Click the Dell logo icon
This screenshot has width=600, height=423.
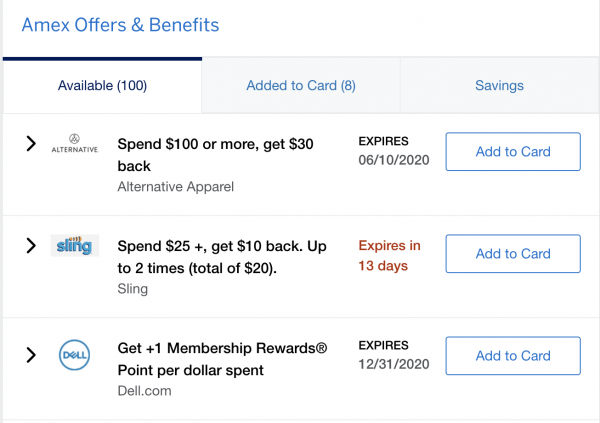(x=75, y=355)
